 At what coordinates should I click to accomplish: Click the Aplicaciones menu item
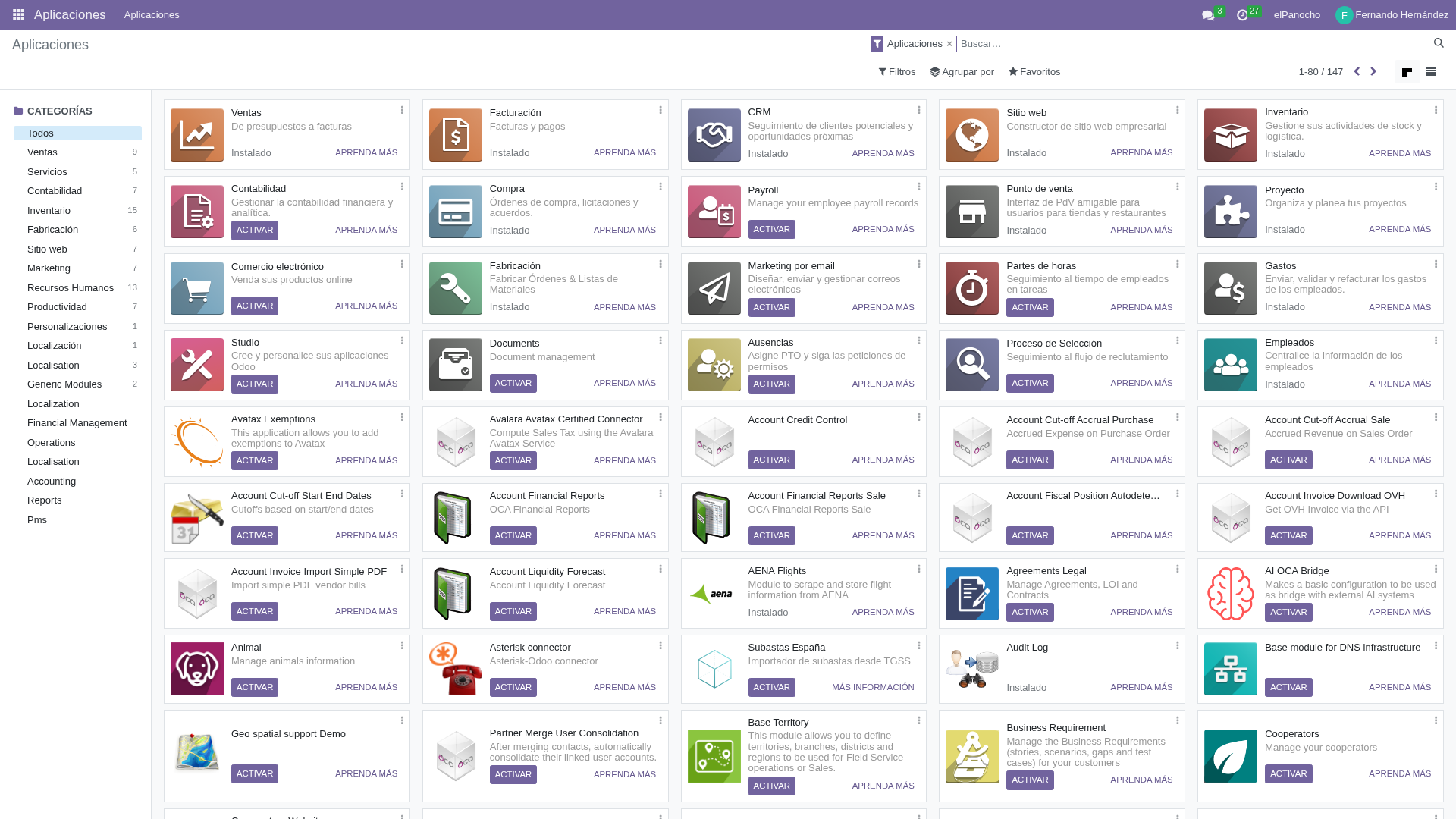tap(151, 14)
